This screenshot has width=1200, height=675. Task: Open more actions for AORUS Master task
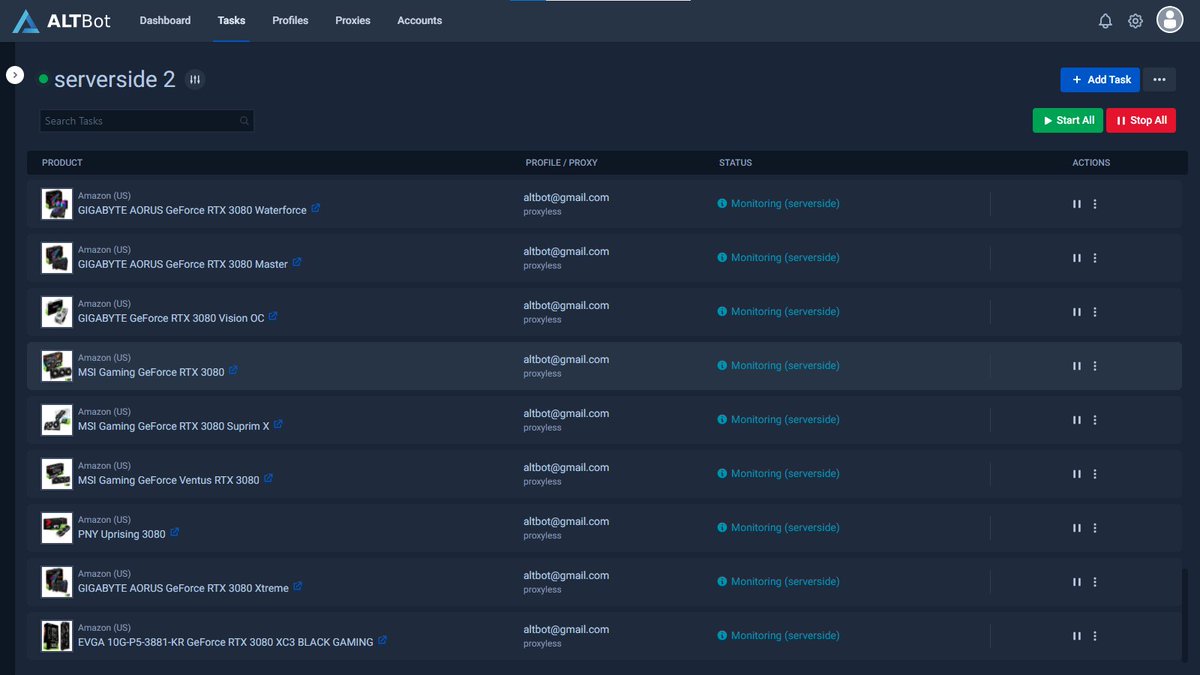(1095, 258)
